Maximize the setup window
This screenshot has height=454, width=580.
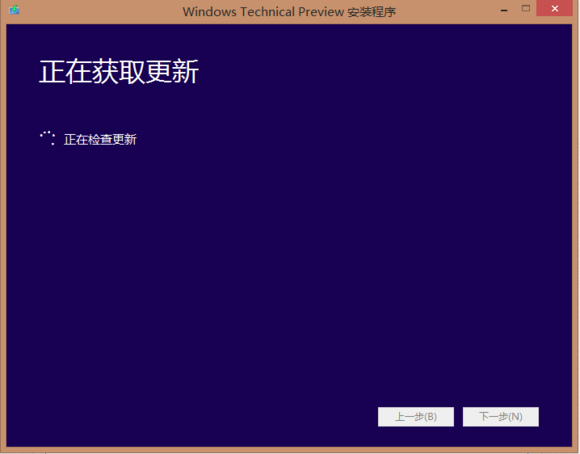click(x=526, y=9)
